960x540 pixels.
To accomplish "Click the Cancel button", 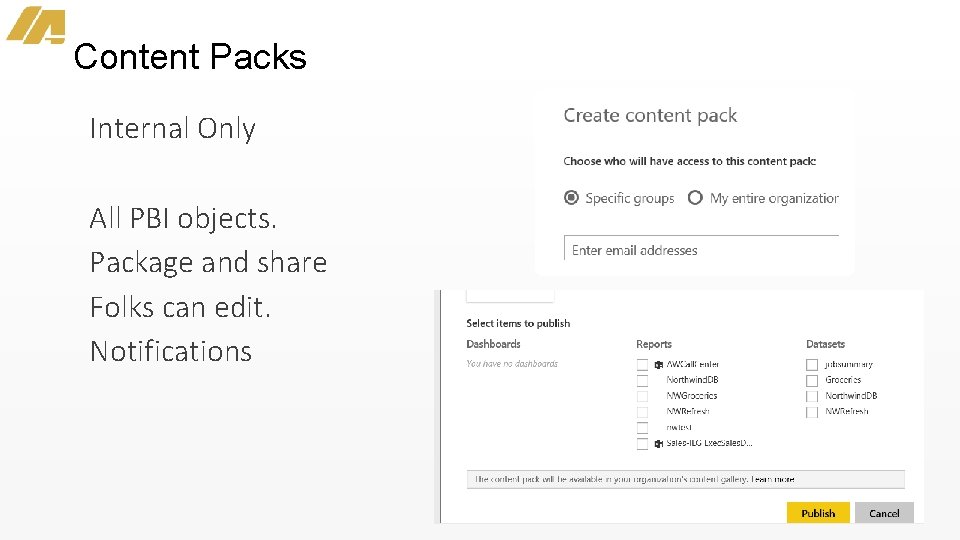I will pyautogui.click(x=884, y=513).
